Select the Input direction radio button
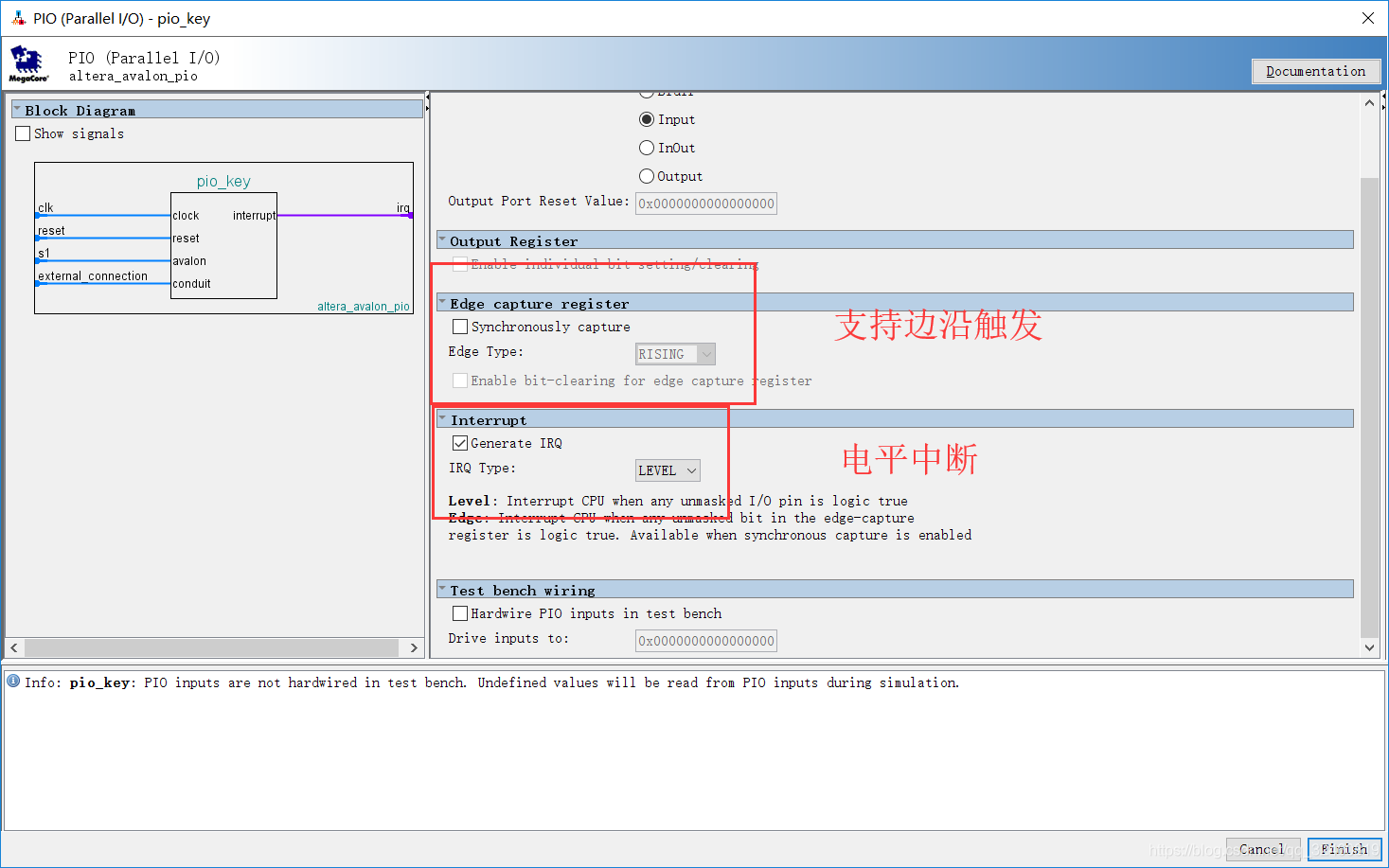Image resolution: width=1389 pixels, height=868 pixels. [647, 119]
